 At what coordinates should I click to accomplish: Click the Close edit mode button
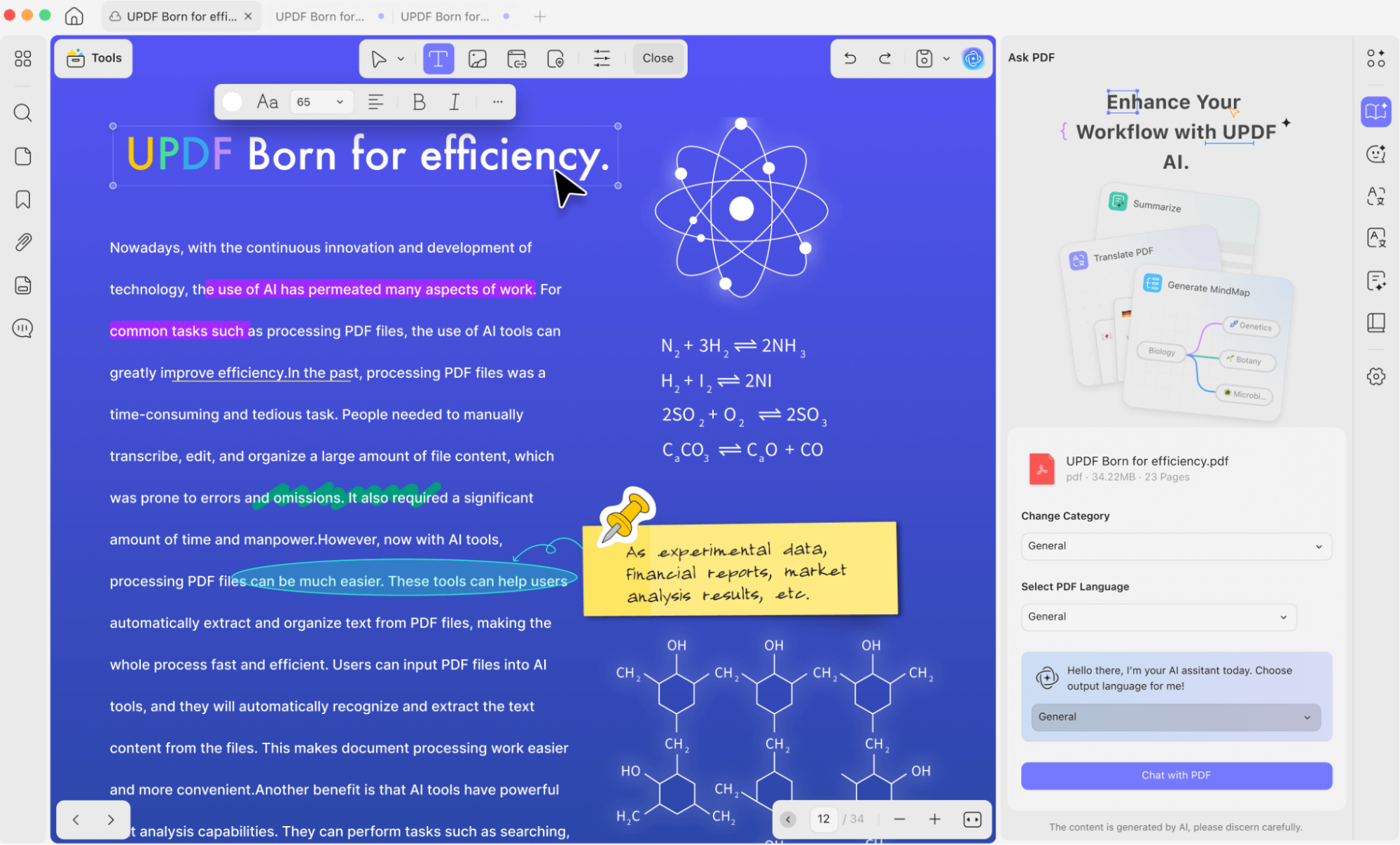[658, 59]
